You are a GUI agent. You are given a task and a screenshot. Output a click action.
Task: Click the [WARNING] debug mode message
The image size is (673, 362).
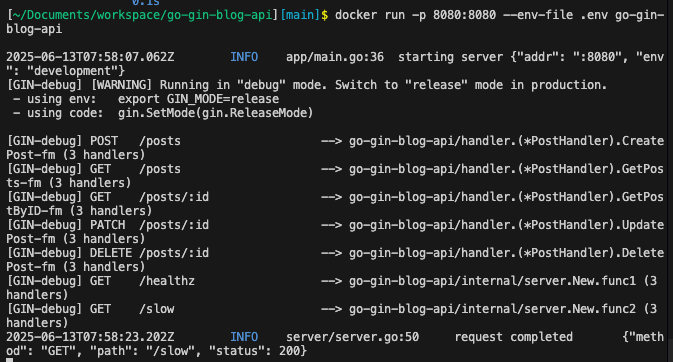349,85
